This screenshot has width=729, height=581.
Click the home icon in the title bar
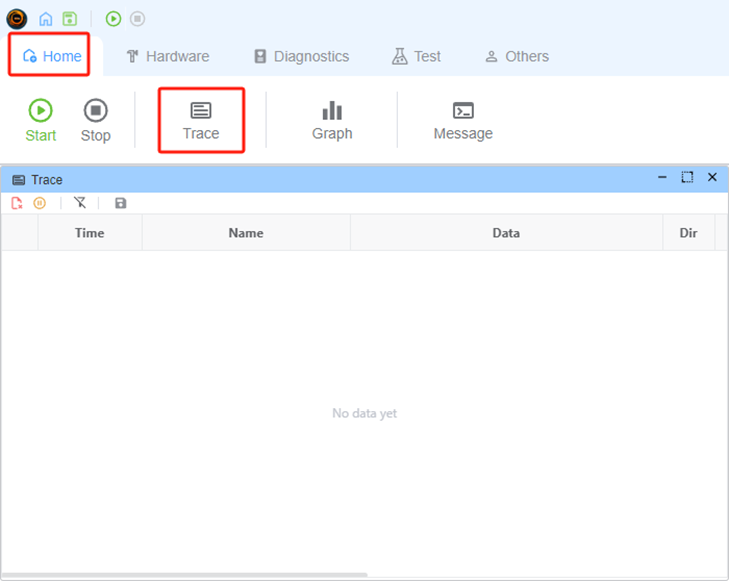46,19
